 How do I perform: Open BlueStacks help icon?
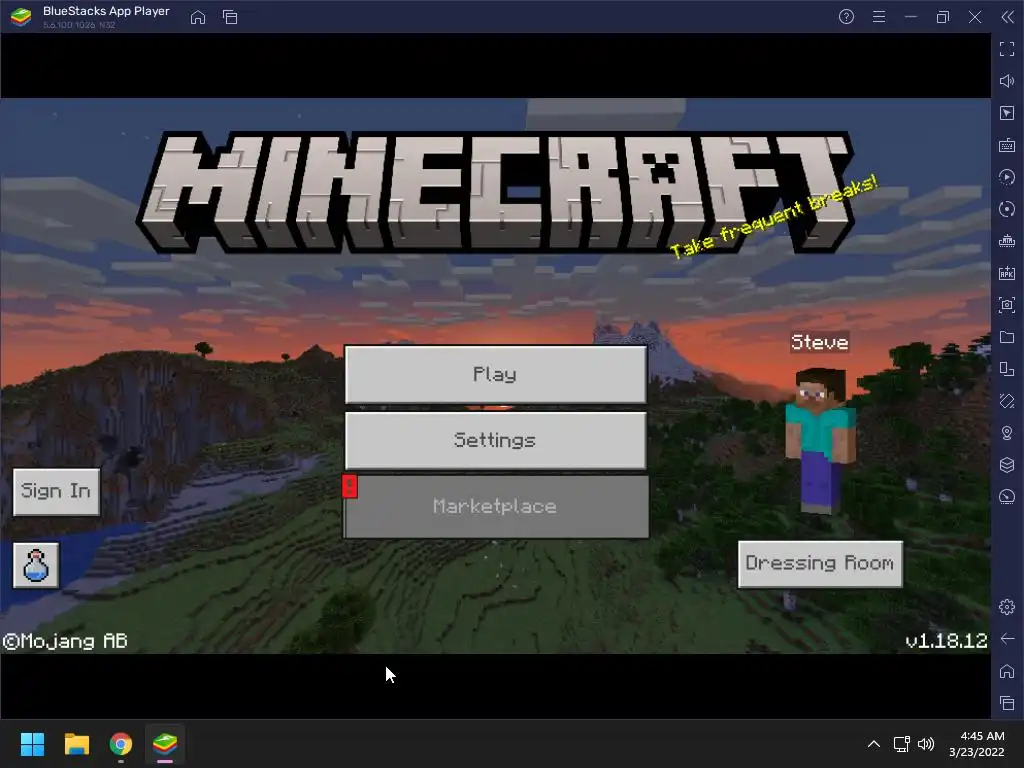click(846, 17)
